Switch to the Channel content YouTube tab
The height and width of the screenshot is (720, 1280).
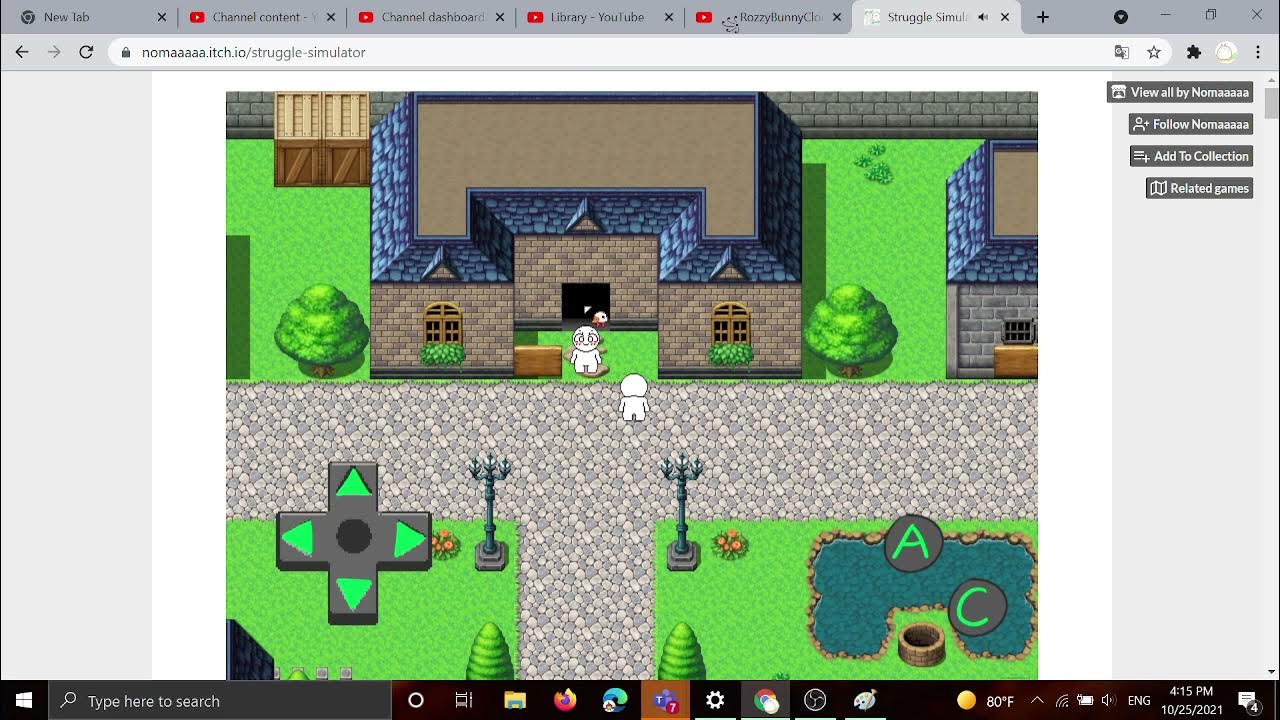tap(262, 17)
